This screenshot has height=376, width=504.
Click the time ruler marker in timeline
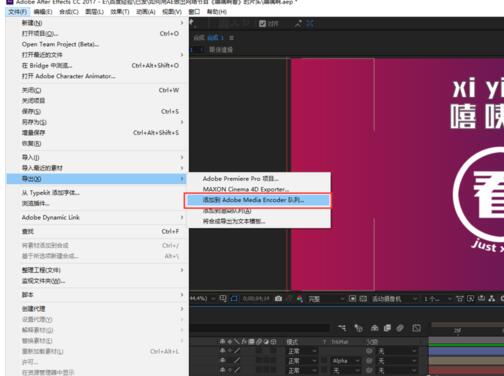457,331
